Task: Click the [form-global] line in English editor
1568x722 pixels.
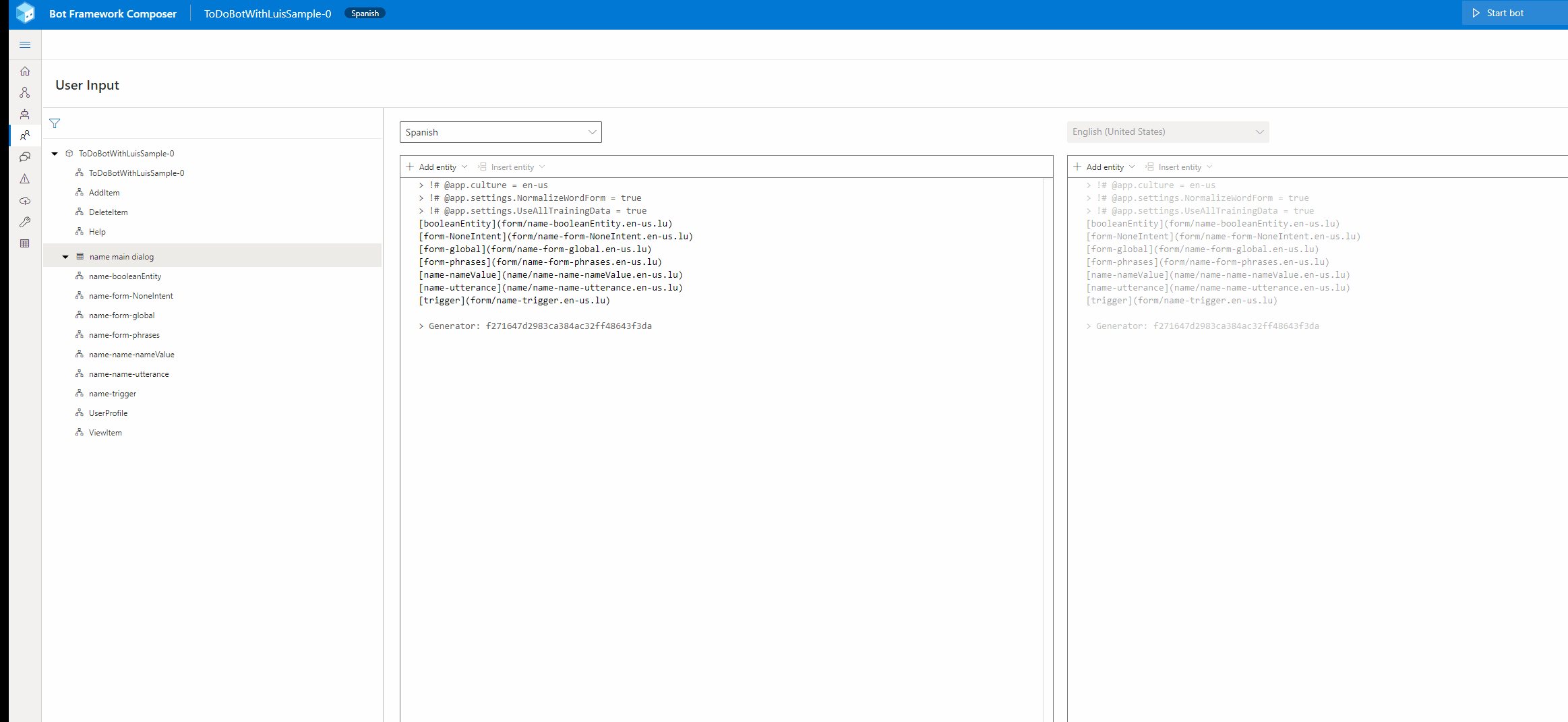Action: pyautogui.click(x=1203, y=249)
